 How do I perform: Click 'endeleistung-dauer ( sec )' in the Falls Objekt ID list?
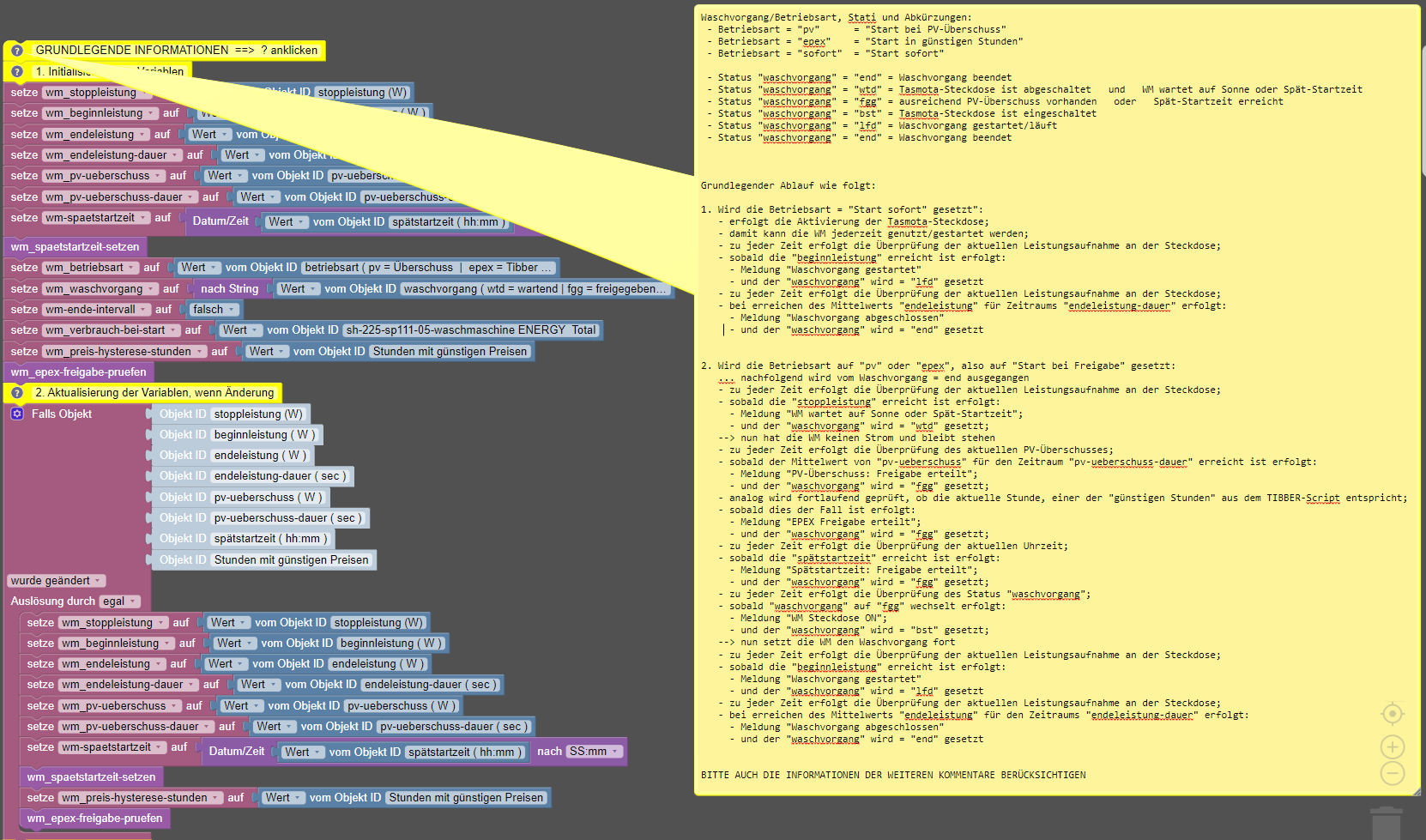(x=280, y=476)
